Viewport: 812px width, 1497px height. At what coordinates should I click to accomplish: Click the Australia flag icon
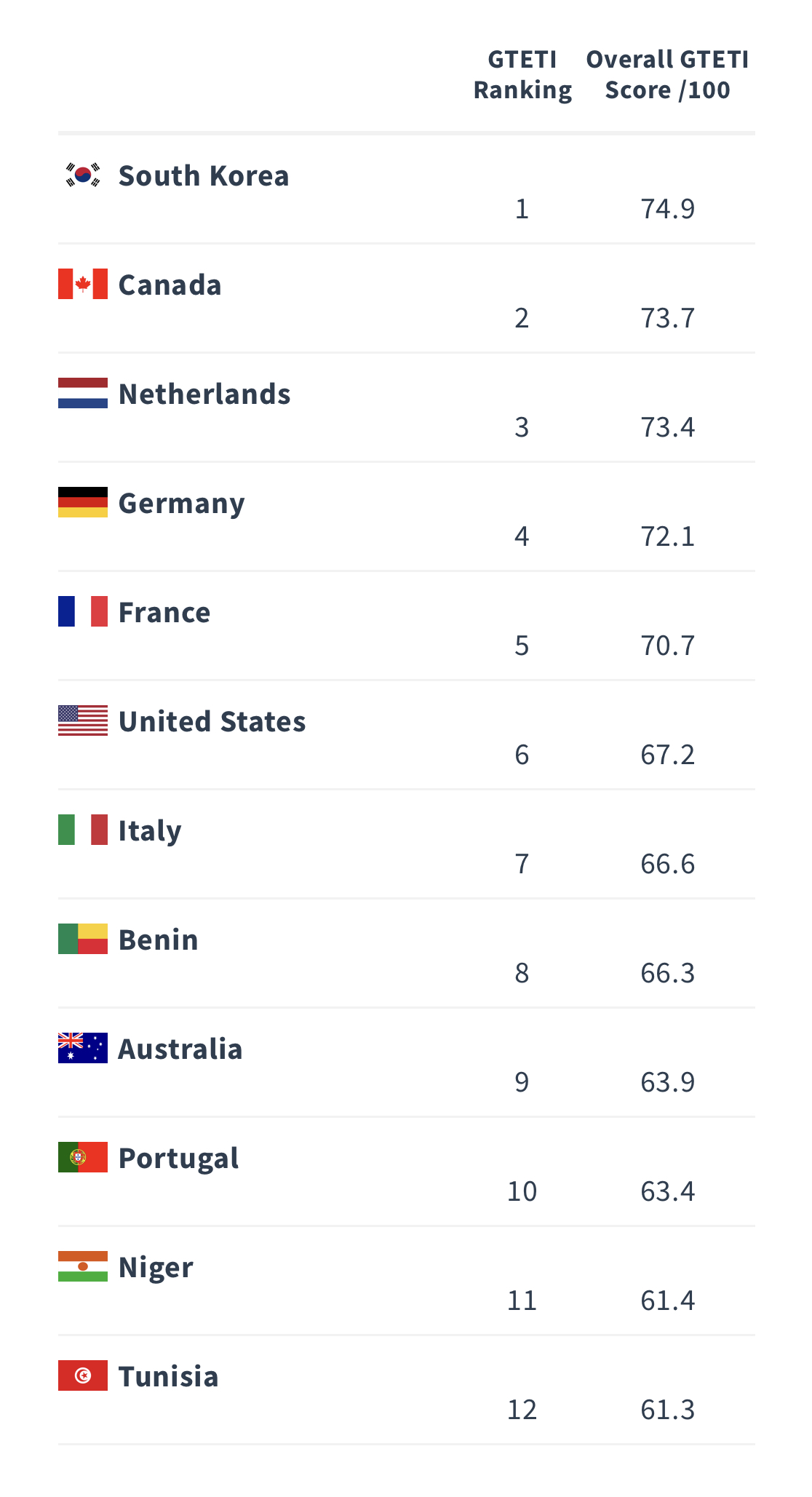83,1048
